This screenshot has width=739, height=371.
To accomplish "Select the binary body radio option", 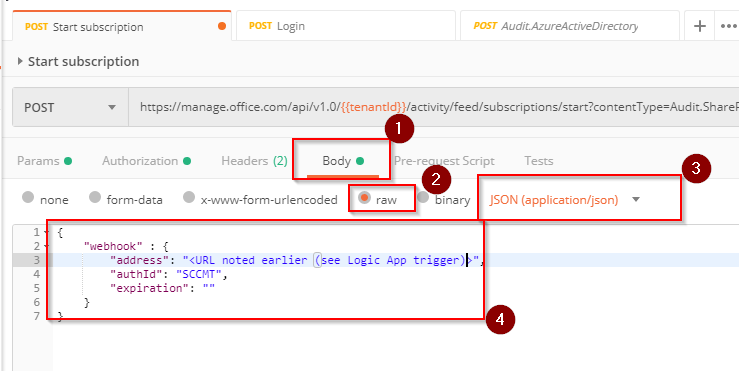I will [423, 198].
